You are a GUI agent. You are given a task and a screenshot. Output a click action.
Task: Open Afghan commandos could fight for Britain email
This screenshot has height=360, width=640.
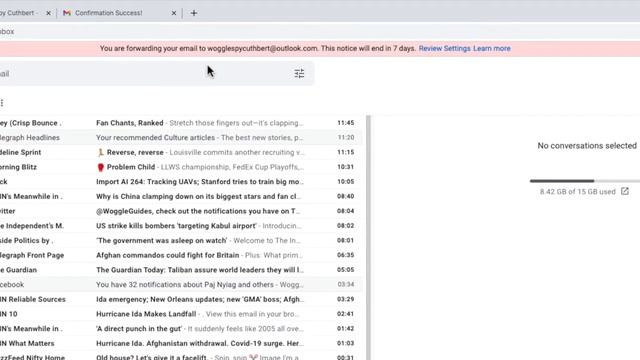(x=181, y=255)
